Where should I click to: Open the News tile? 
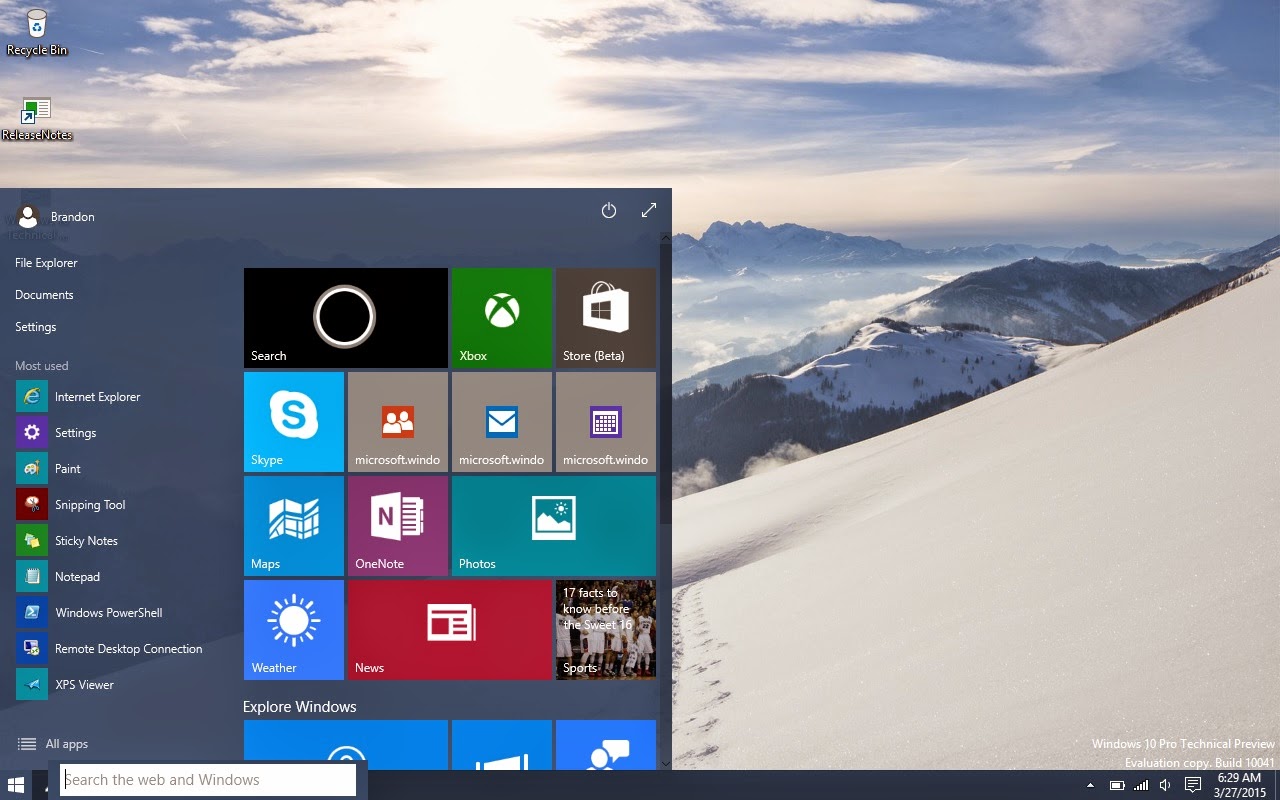pos(449,629)
